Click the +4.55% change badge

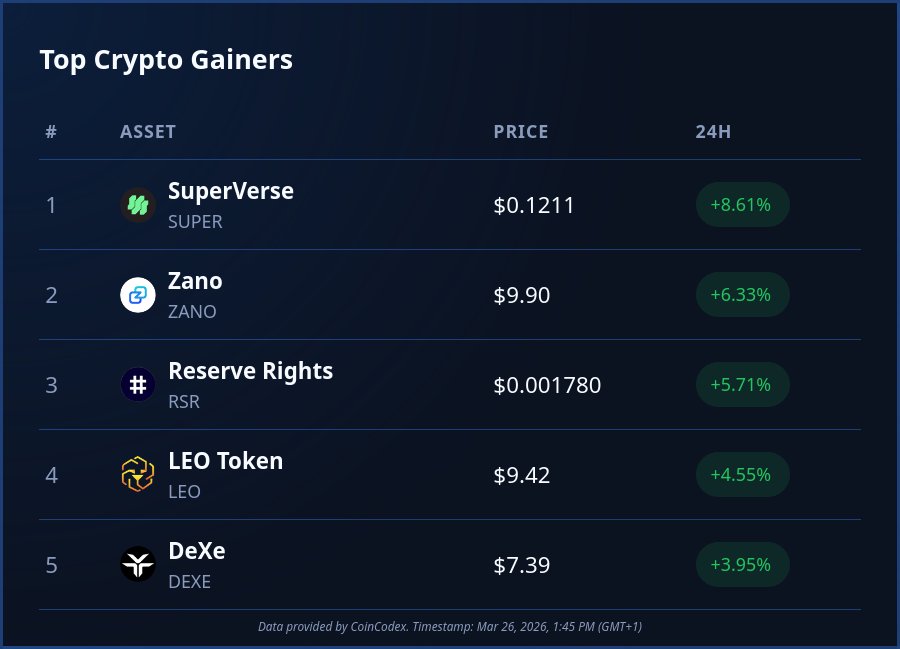(741, 475)
